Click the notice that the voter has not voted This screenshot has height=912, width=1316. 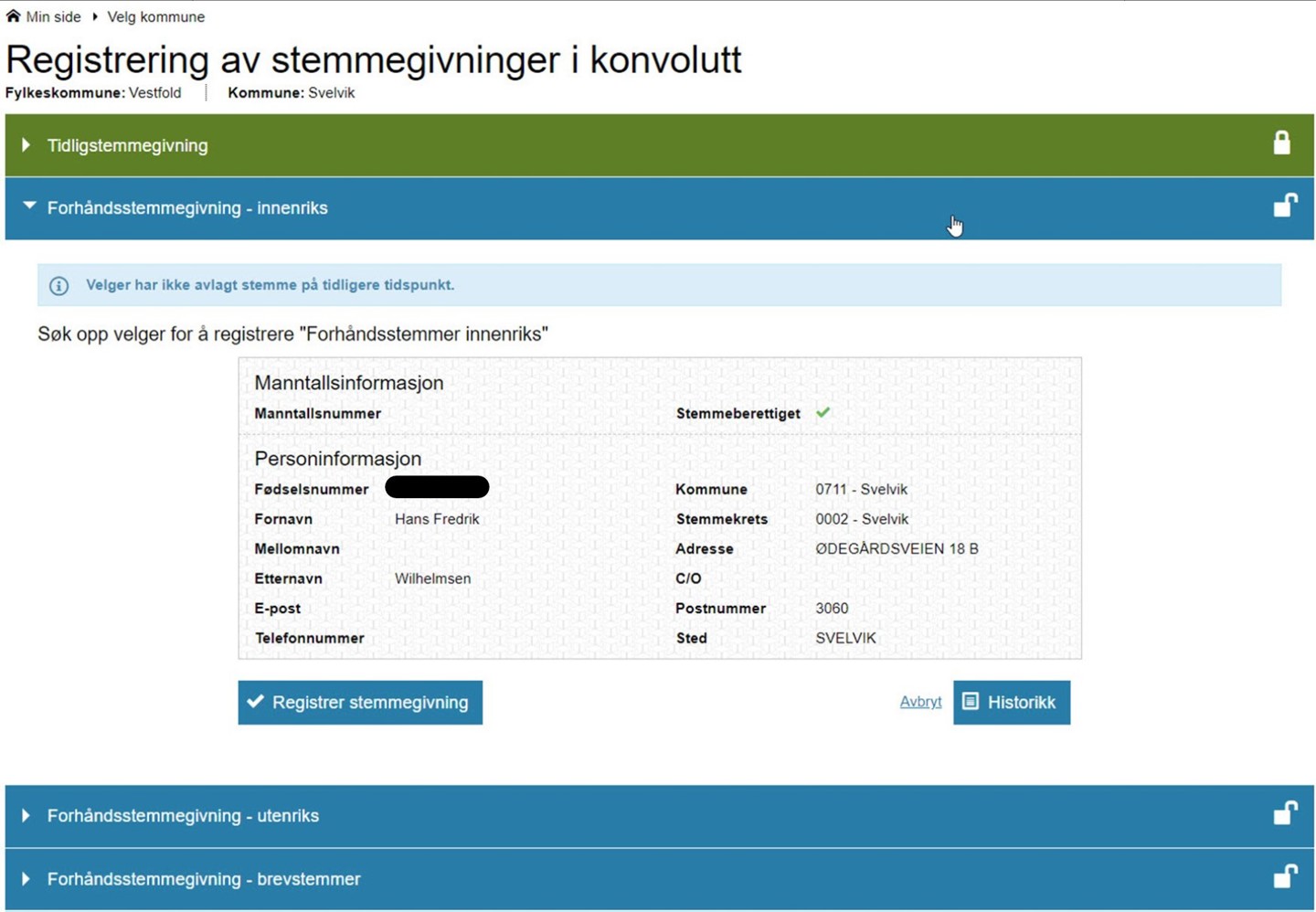[270, 285]
